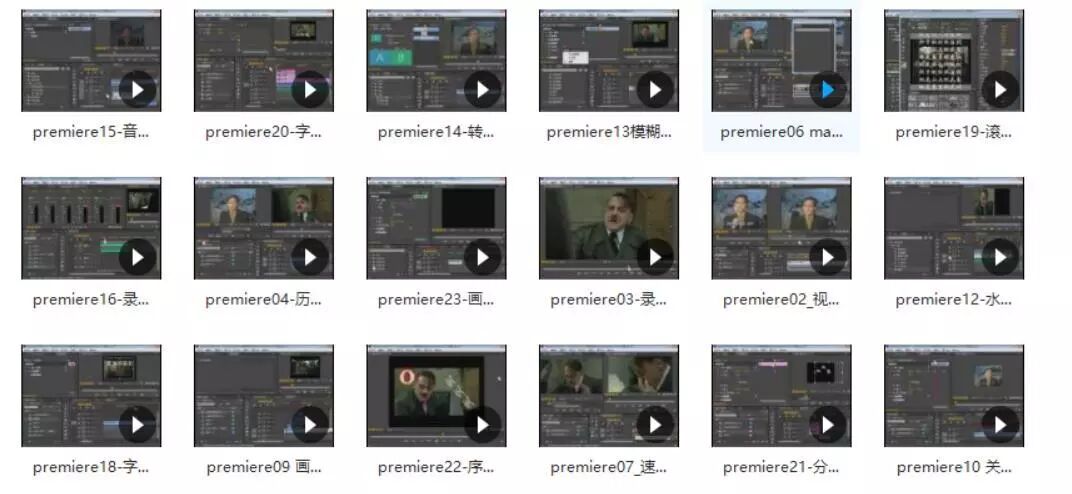Play the premiere19 video
1072x494 pixels.
(1000, 90)
